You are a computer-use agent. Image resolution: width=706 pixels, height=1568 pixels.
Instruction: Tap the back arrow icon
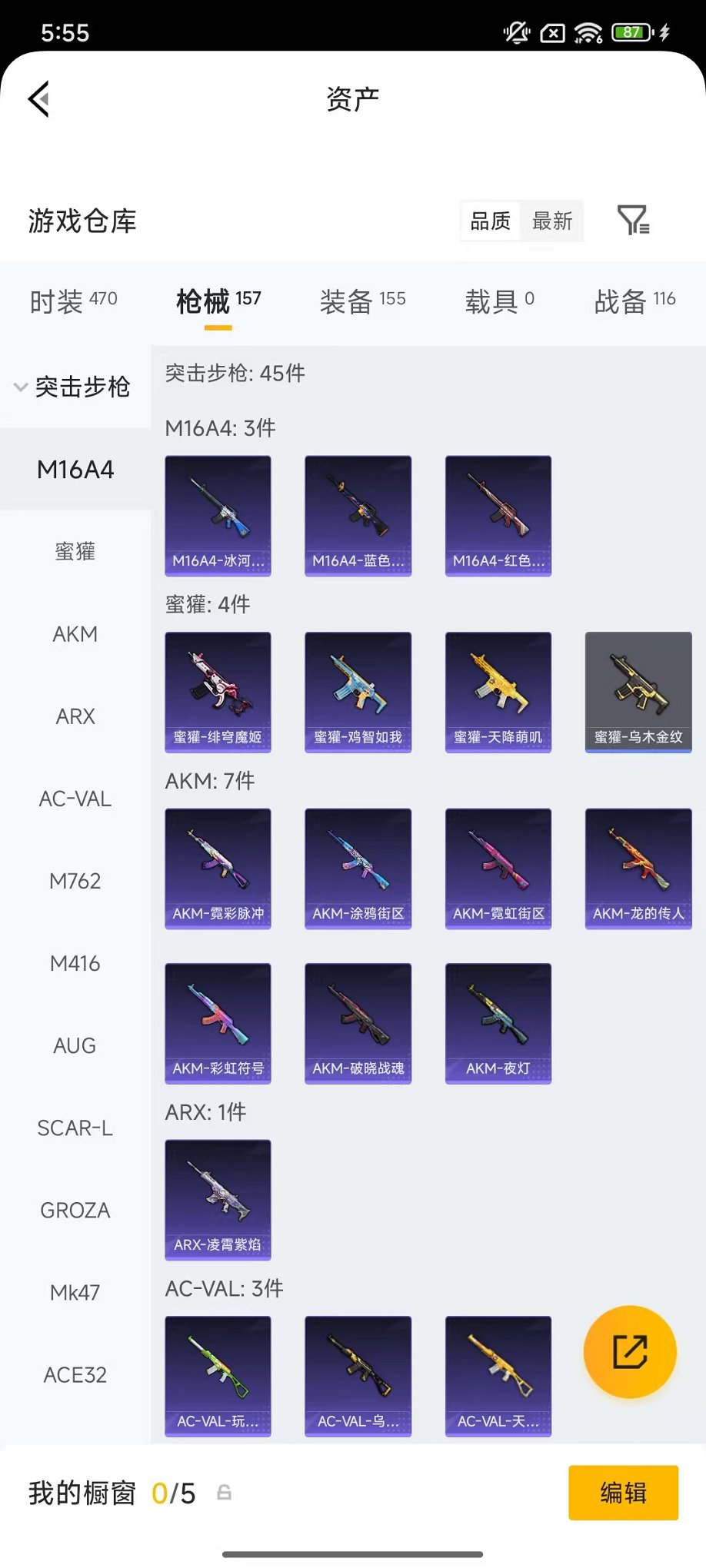click(x=39, y=98)
